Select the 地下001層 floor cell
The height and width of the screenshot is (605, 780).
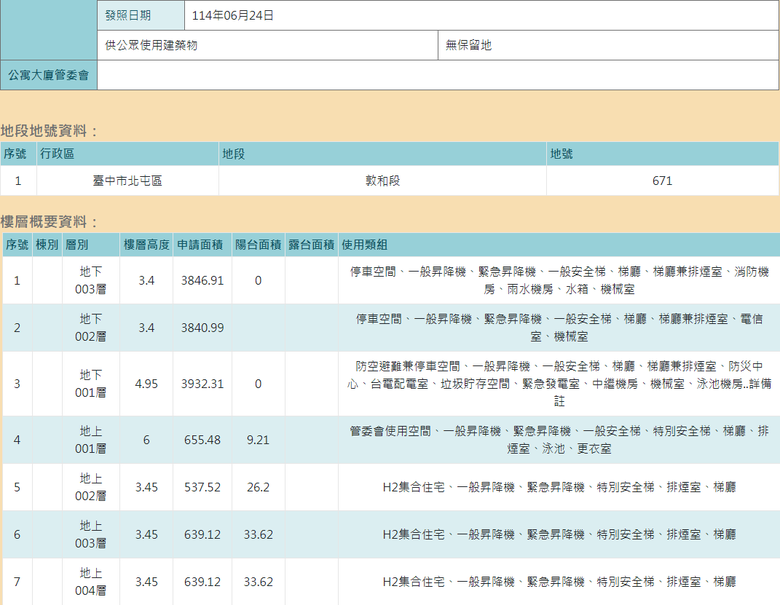coord(91,384)
